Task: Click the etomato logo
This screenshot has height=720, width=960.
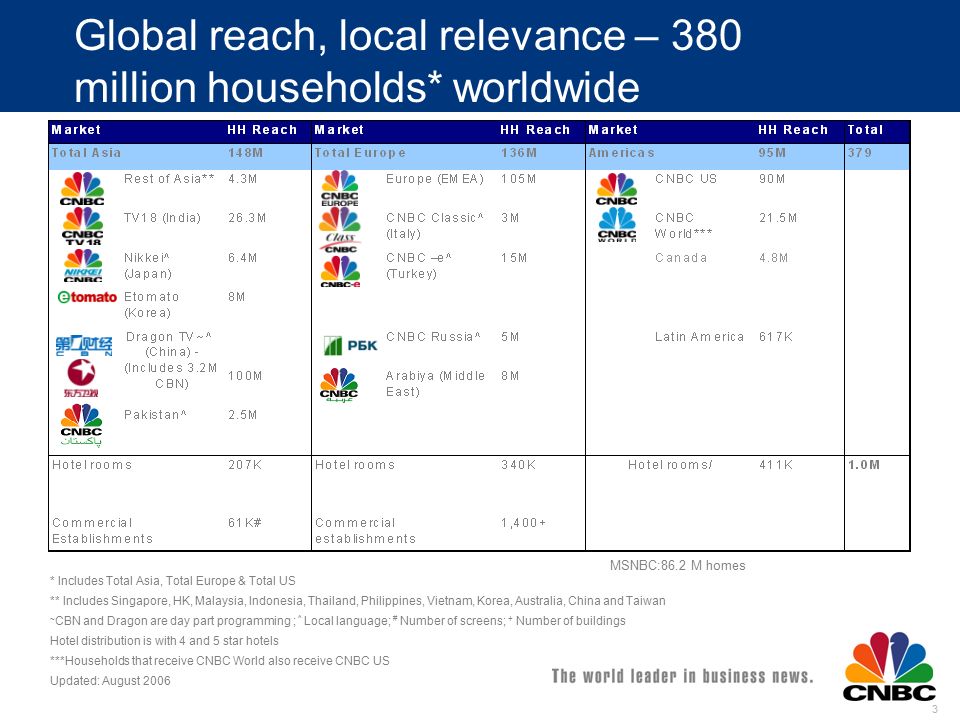Action: click(x=87, y=297)
